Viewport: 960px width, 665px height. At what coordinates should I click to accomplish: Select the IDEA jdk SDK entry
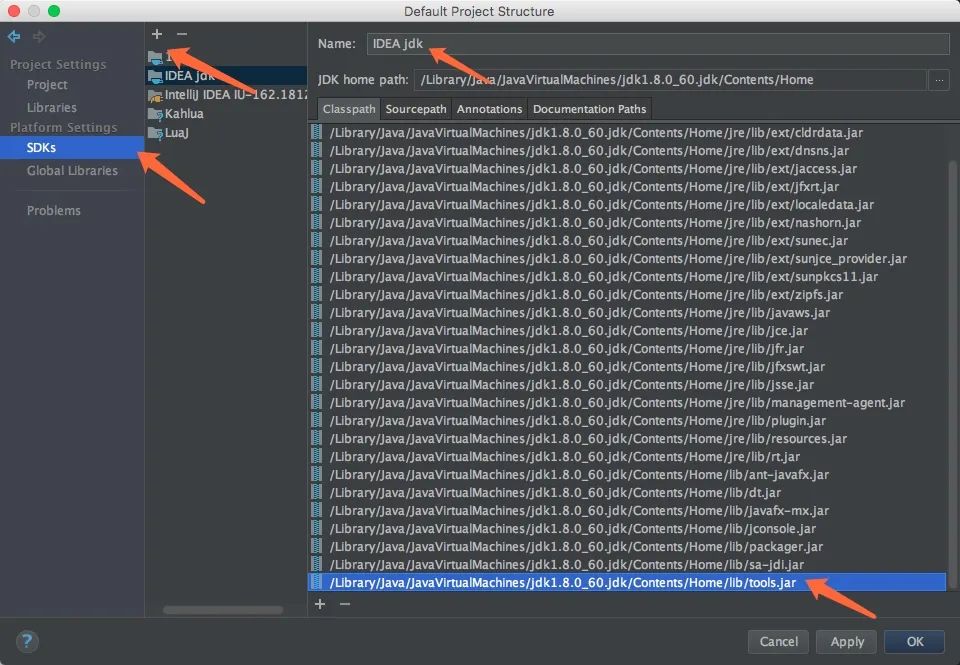(x=226, y=75)
